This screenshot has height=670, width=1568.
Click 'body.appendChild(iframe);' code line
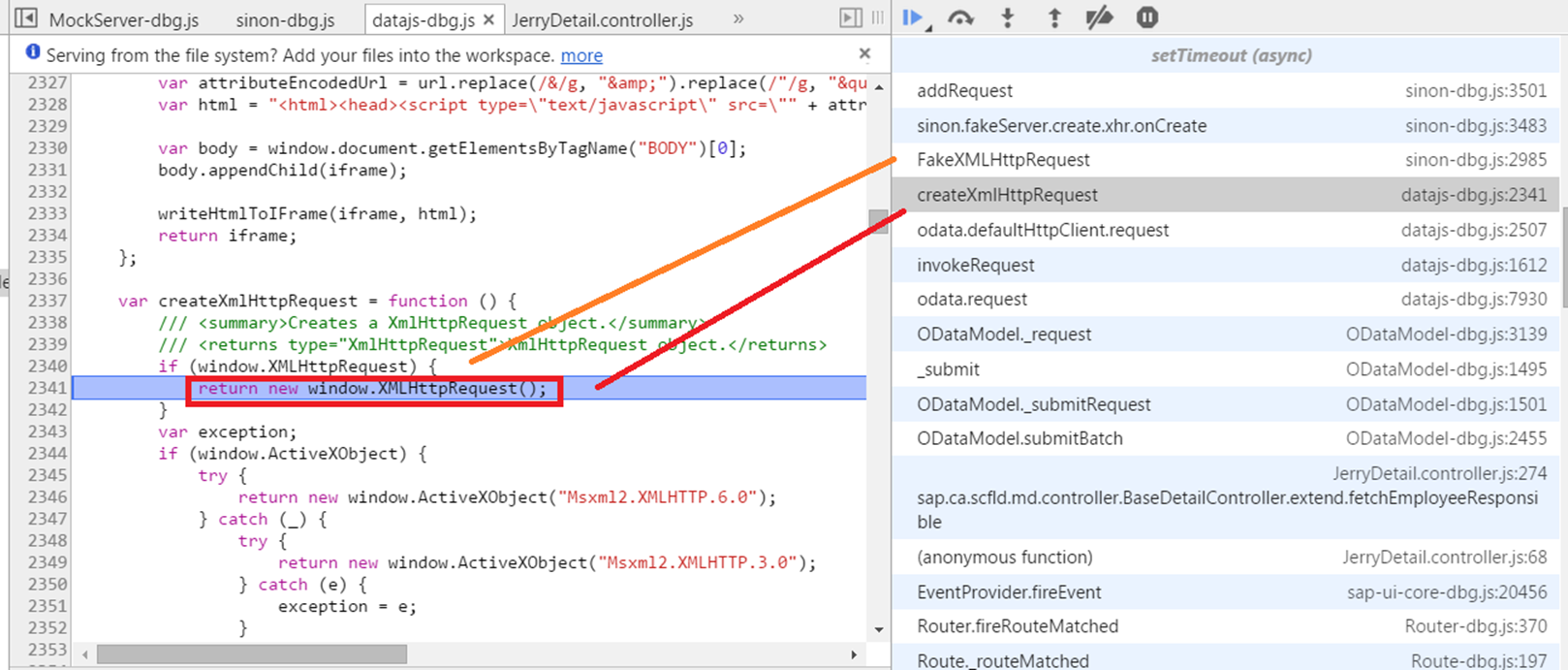tap(282, 170)
